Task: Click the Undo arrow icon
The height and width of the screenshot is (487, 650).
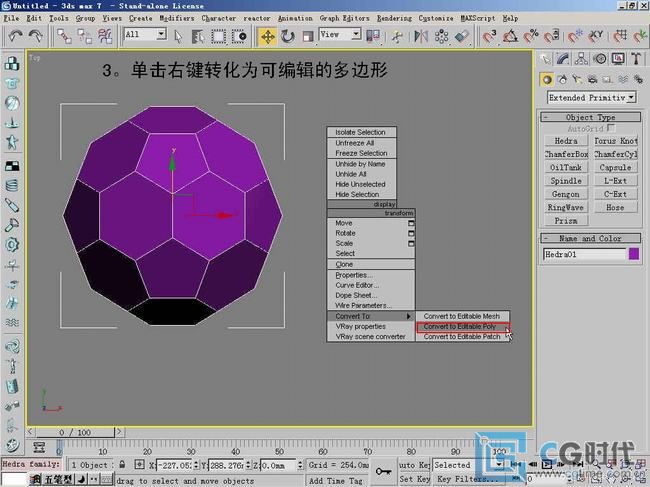Action: click(x=15, y=36)
